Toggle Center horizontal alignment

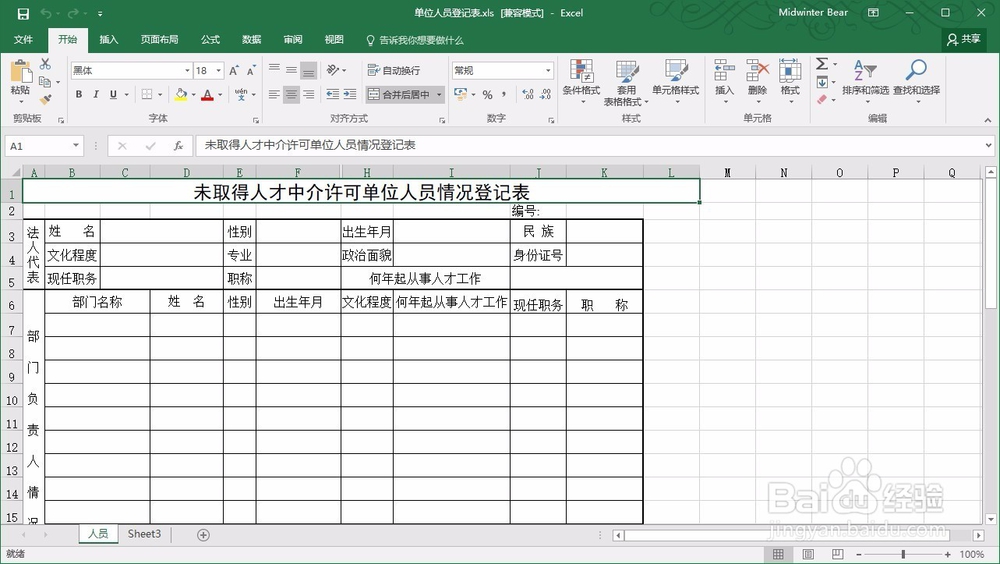click(x=291, y=94)
